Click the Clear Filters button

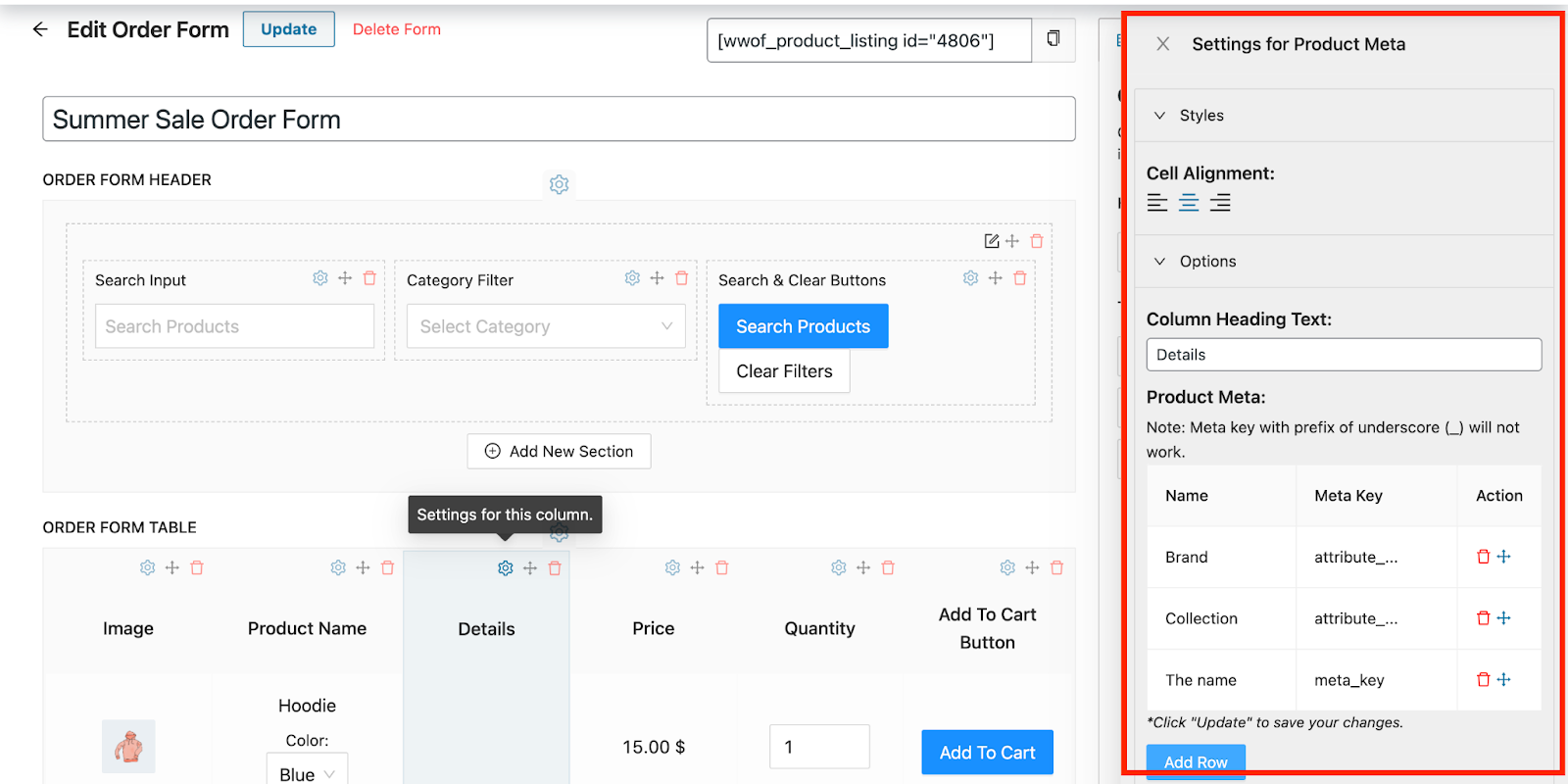click(x=784, y=371)
